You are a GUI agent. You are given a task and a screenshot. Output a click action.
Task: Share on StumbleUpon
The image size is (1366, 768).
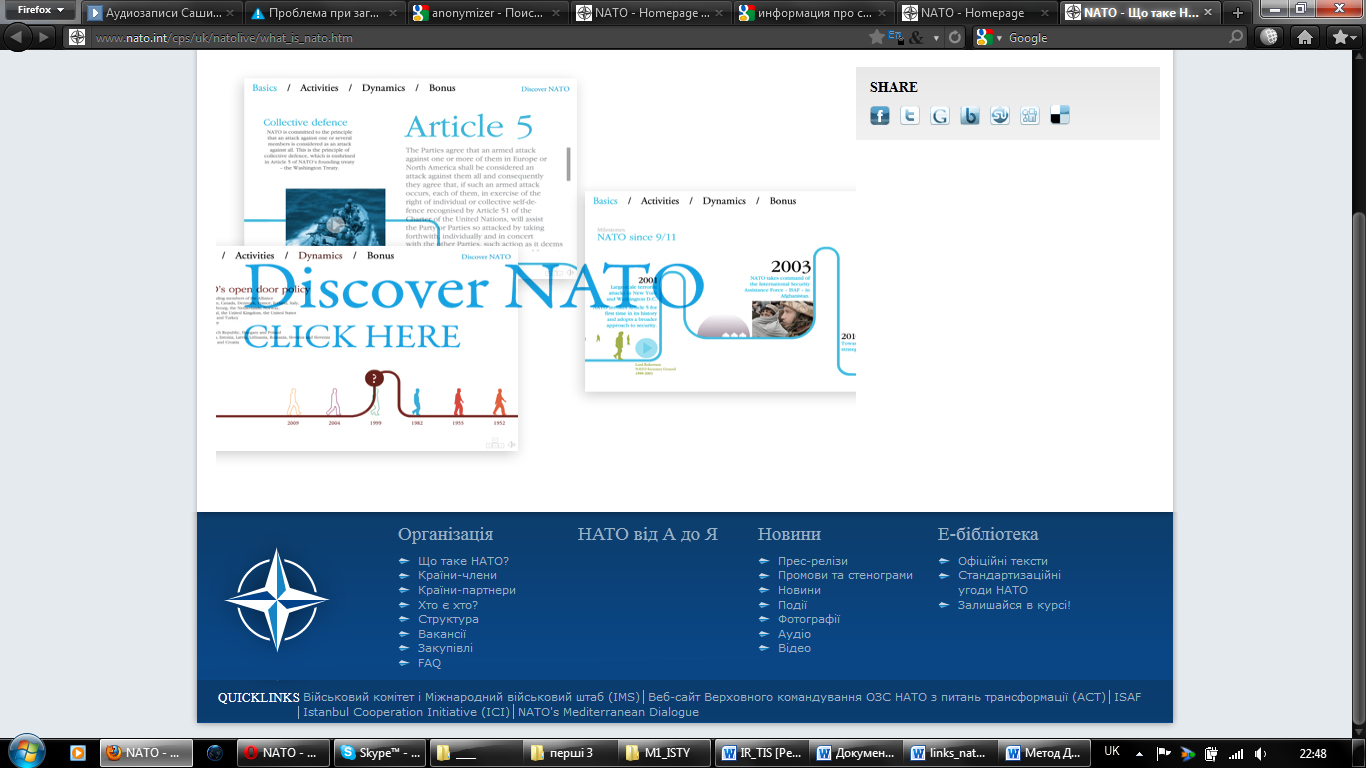[x=1000, y=116]
